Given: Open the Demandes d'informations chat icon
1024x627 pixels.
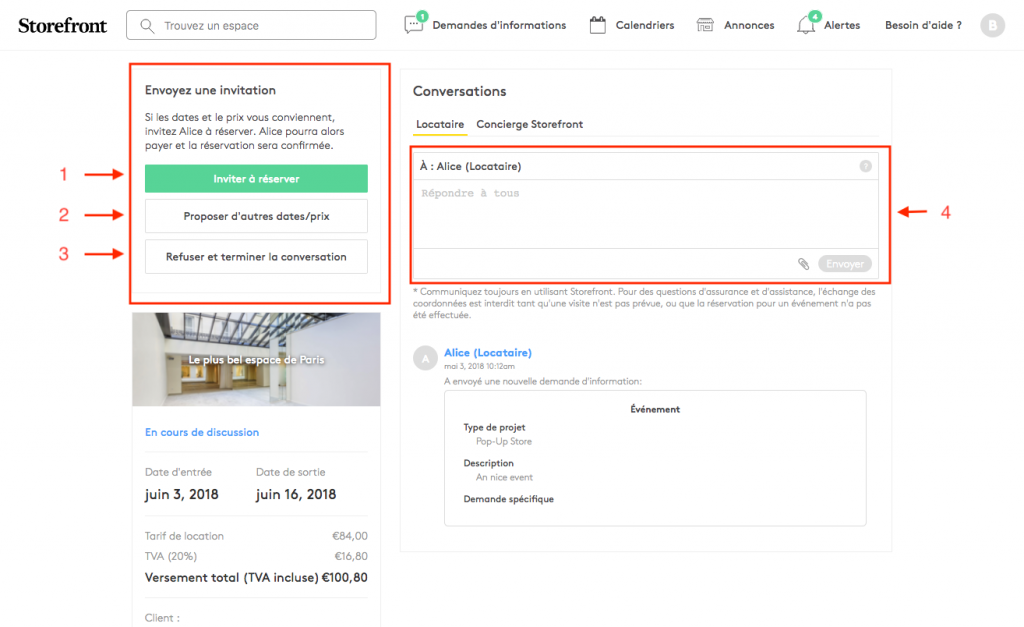Looking at the screenshot, I should [x=414, y=25].
